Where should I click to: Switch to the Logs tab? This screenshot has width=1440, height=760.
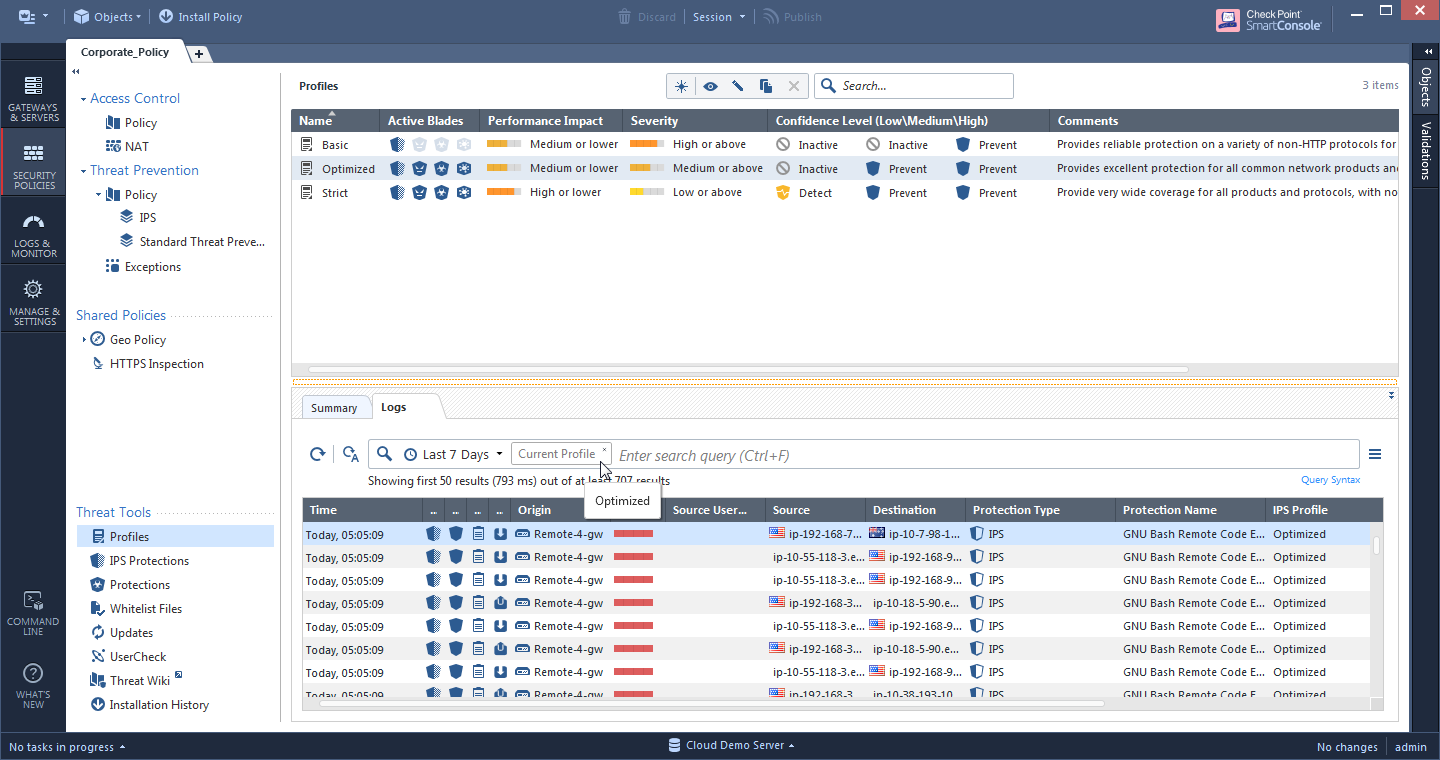394,407
